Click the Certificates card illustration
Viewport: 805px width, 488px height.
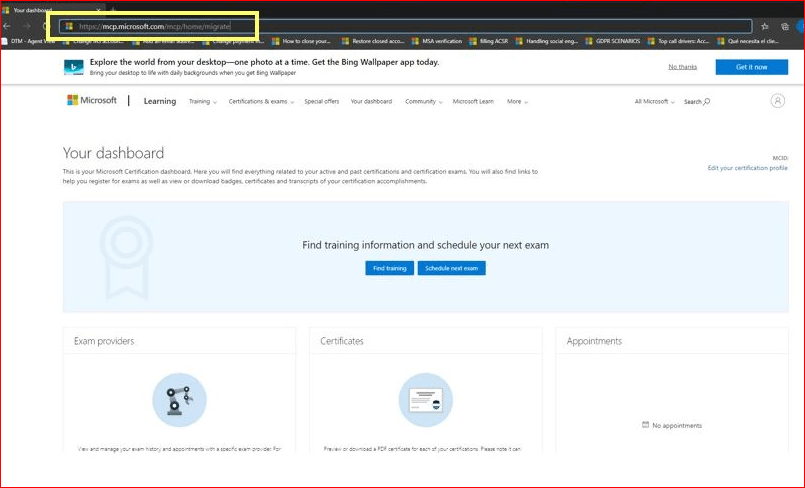coord(426,400)
